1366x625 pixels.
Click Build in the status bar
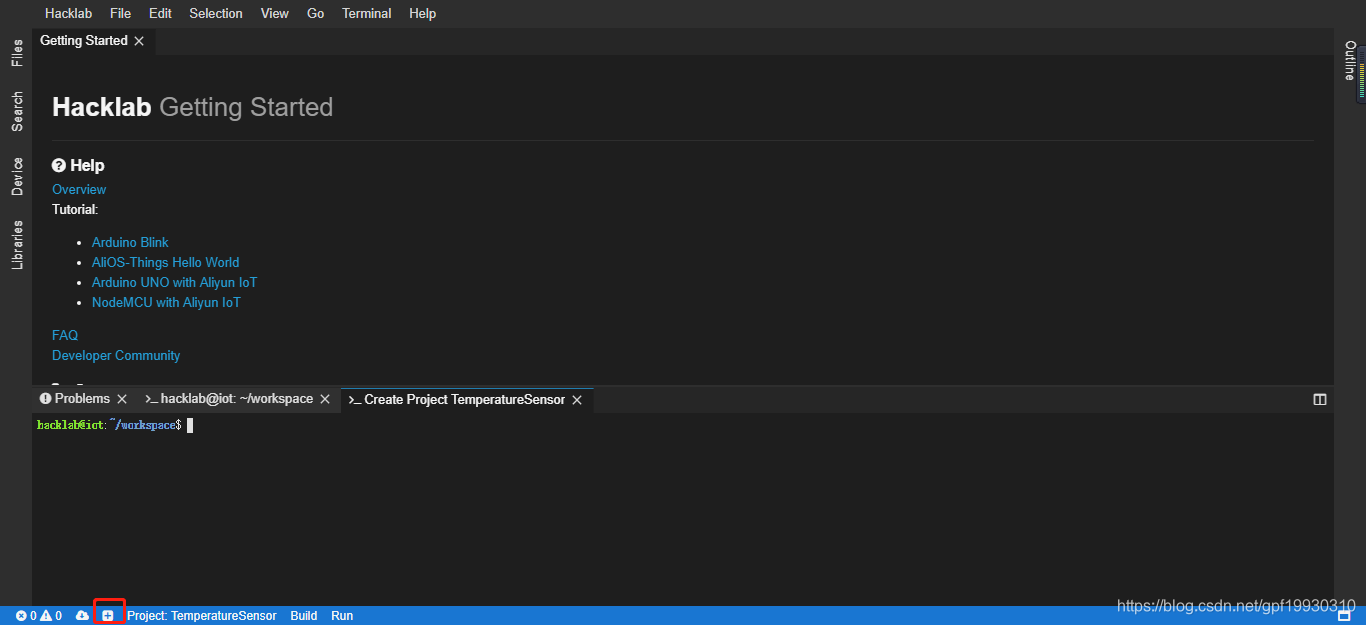coord(304,616)
